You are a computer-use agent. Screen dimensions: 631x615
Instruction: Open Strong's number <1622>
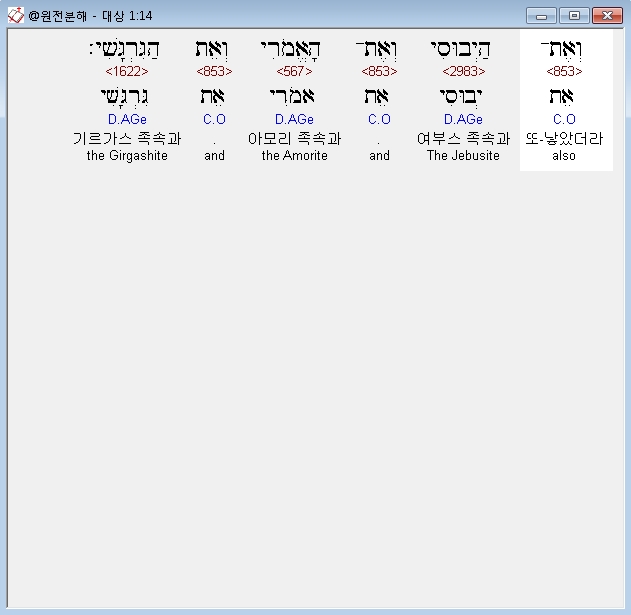[x=127, y=71]
